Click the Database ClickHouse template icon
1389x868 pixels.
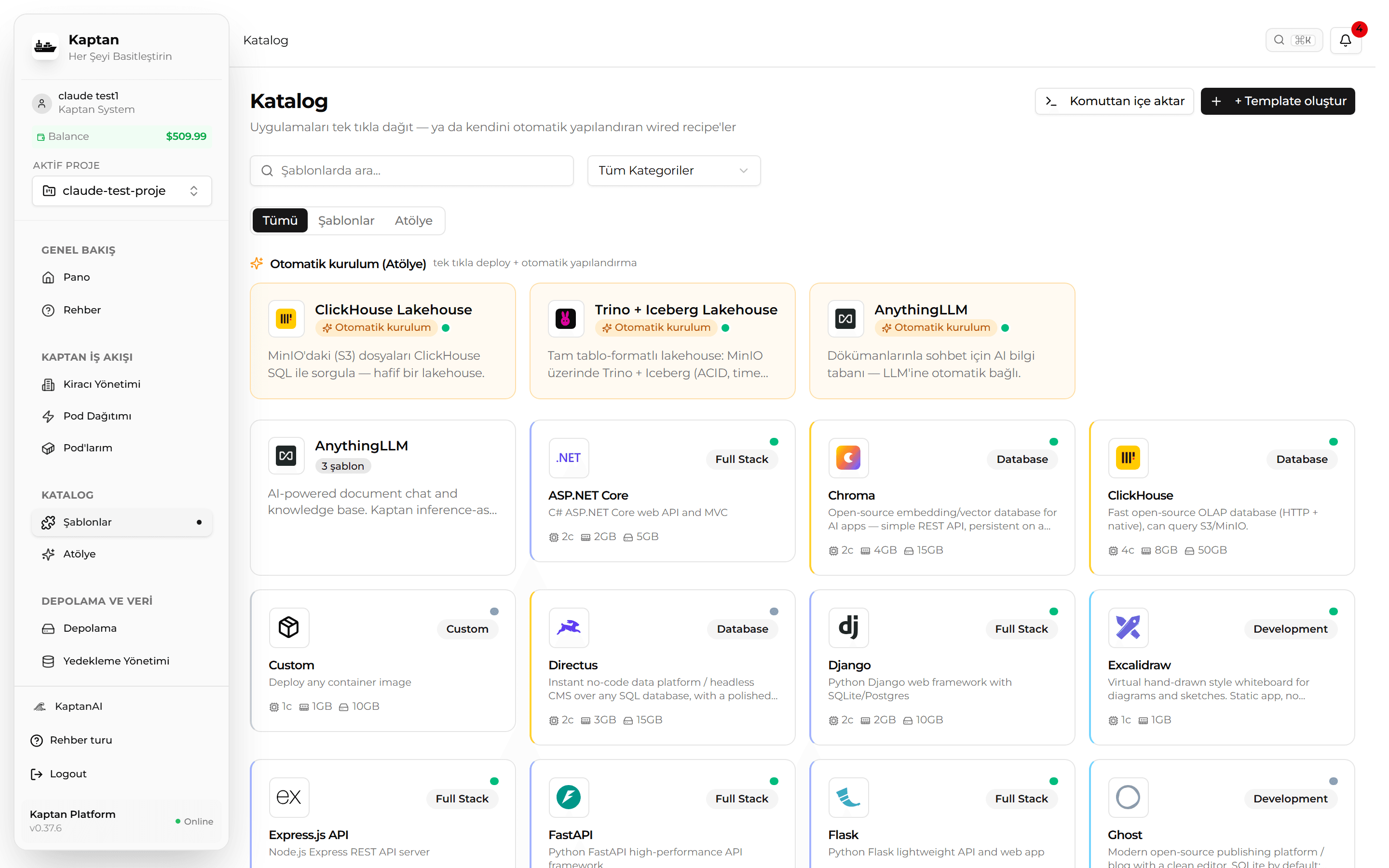pyautogui.click(x=1128, y=458)
